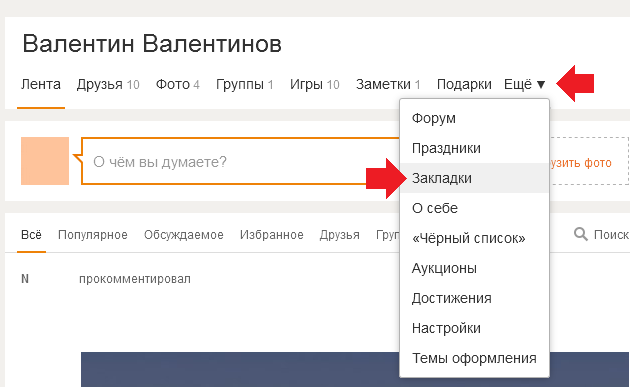Open Форум from the dropdown

(475, 118)
